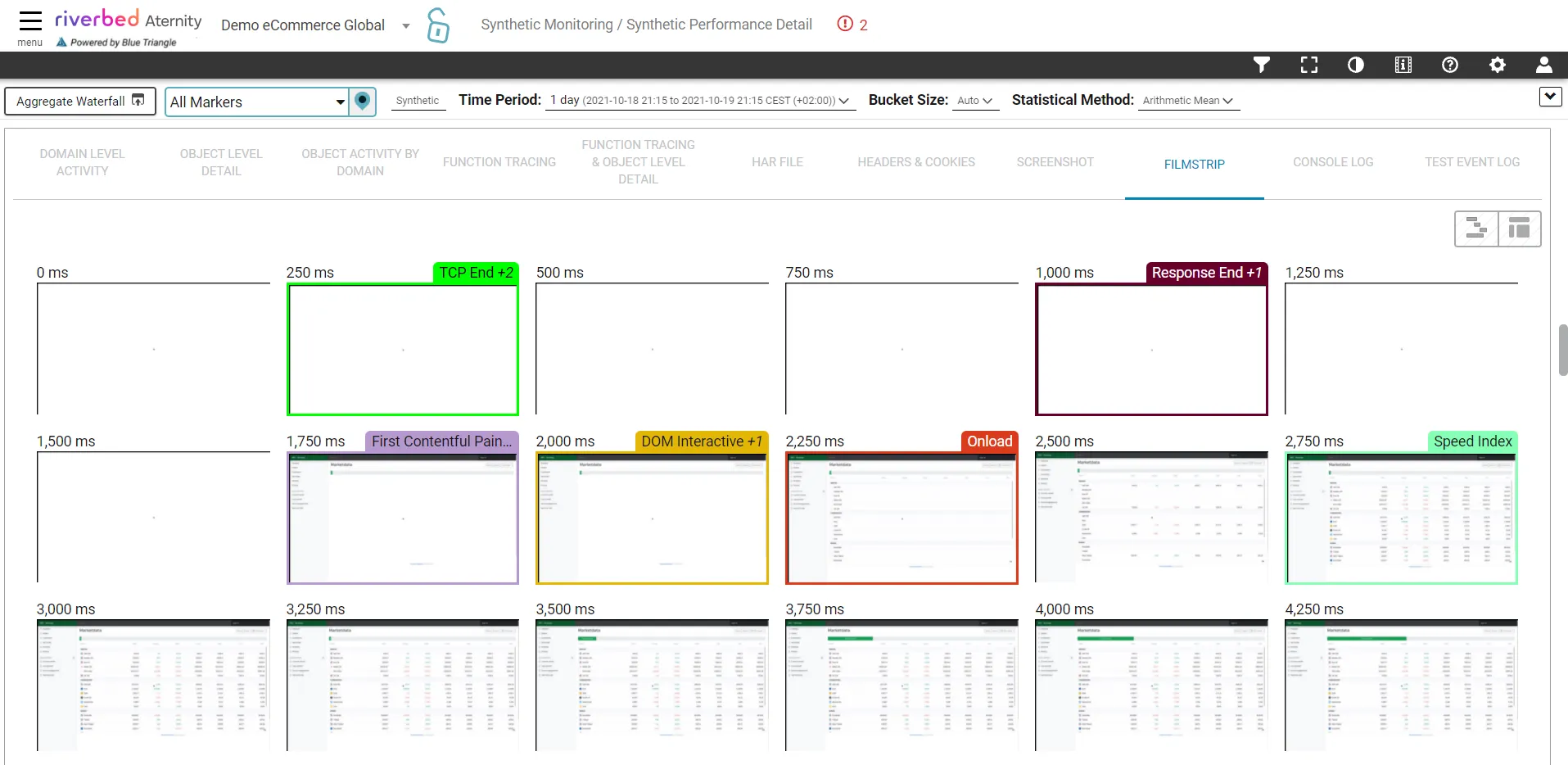The image size is (1568, 765).
Task: Enter fullscreen mode via toolbar icon
Action: coord(1309,65)
